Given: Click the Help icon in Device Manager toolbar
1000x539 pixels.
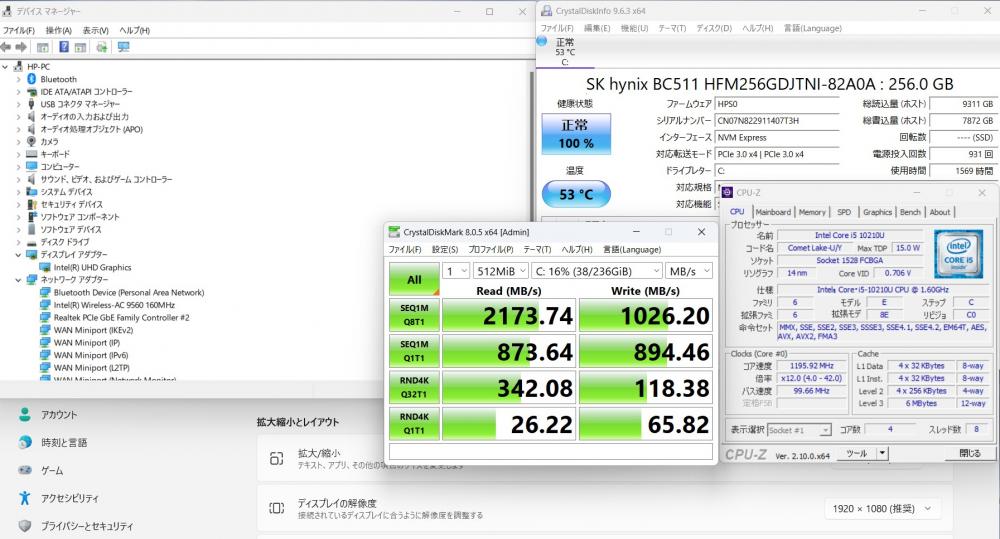Looking at the screenshot, I should (64, 47).
